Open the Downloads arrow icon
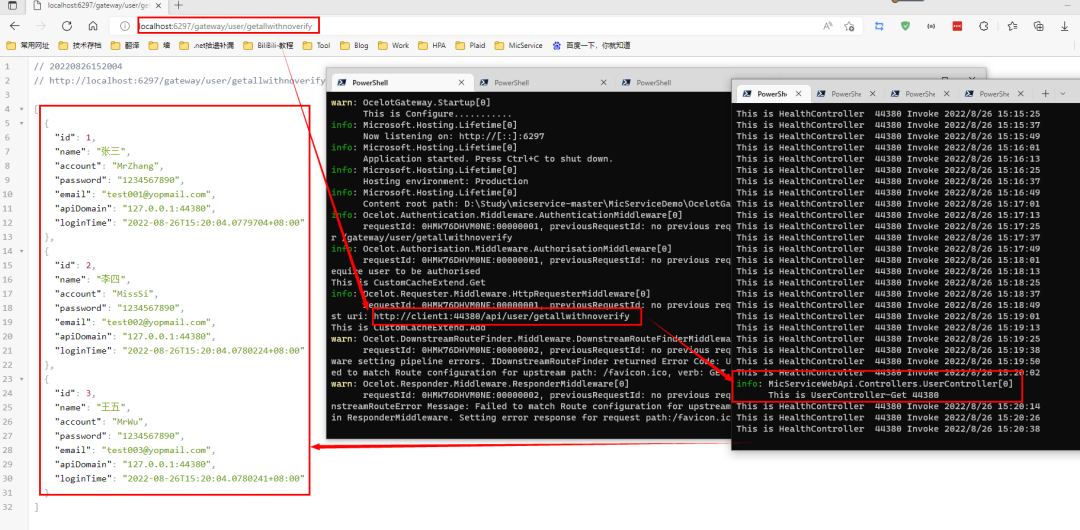This screenshot has height=530, width=1080. 1064,26
